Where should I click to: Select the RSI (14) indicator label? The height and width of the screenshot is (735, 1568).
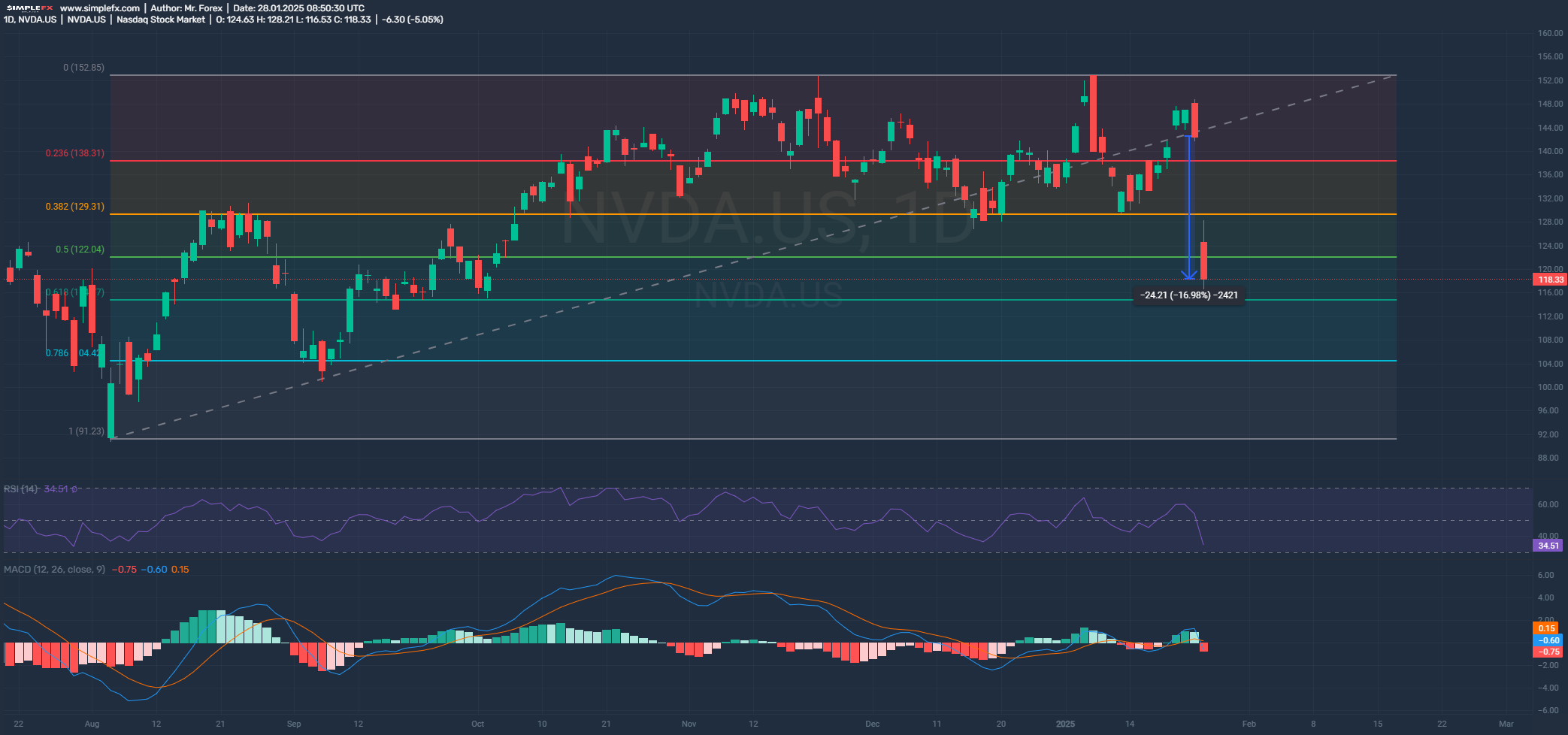pyautogui.click(x=21, y=489)
